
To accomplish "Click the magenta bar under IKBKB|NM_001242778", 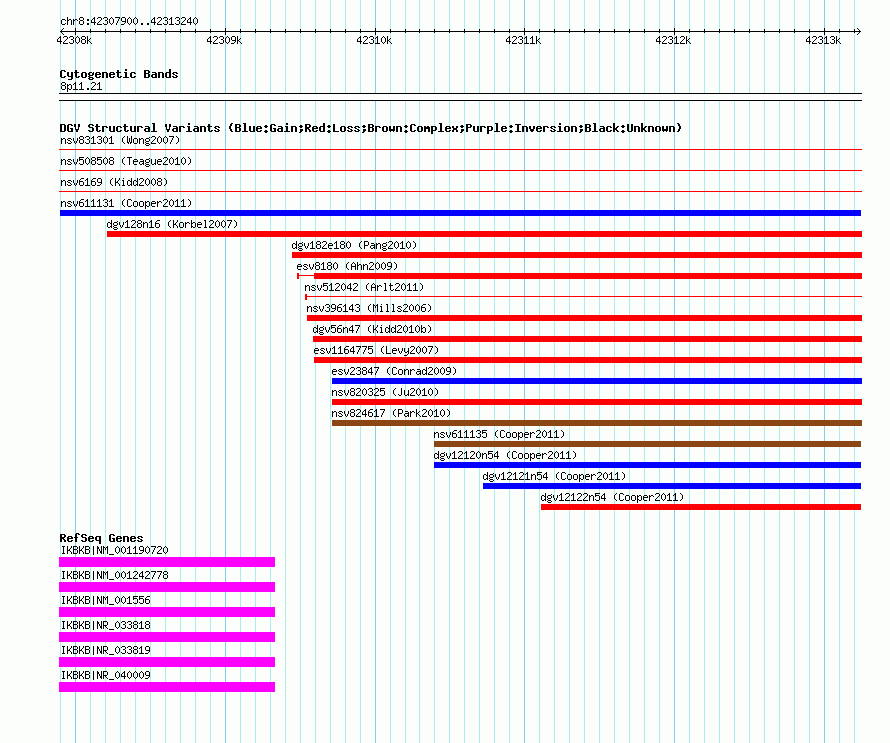I will (167, 587).
